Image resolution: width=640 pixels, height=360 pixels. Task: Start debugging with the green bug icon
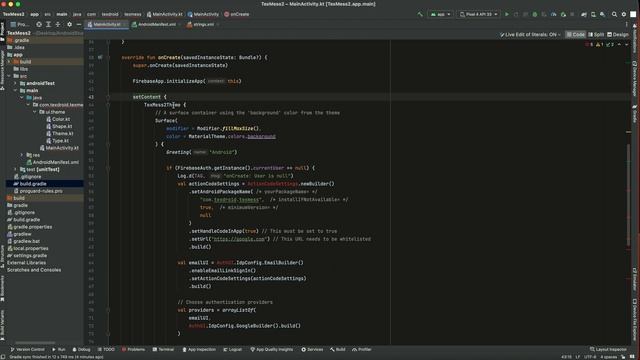pos(535,14)
